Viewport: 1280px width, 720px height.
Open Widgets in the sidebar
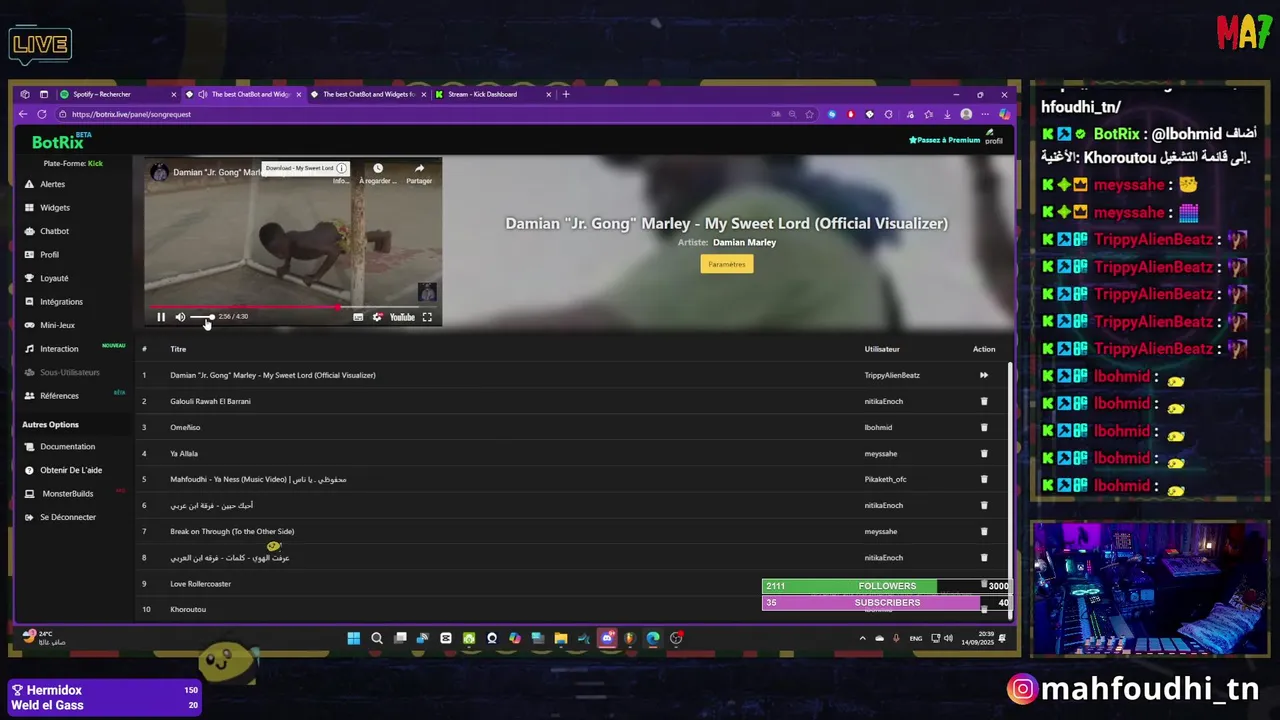point(55,208)
